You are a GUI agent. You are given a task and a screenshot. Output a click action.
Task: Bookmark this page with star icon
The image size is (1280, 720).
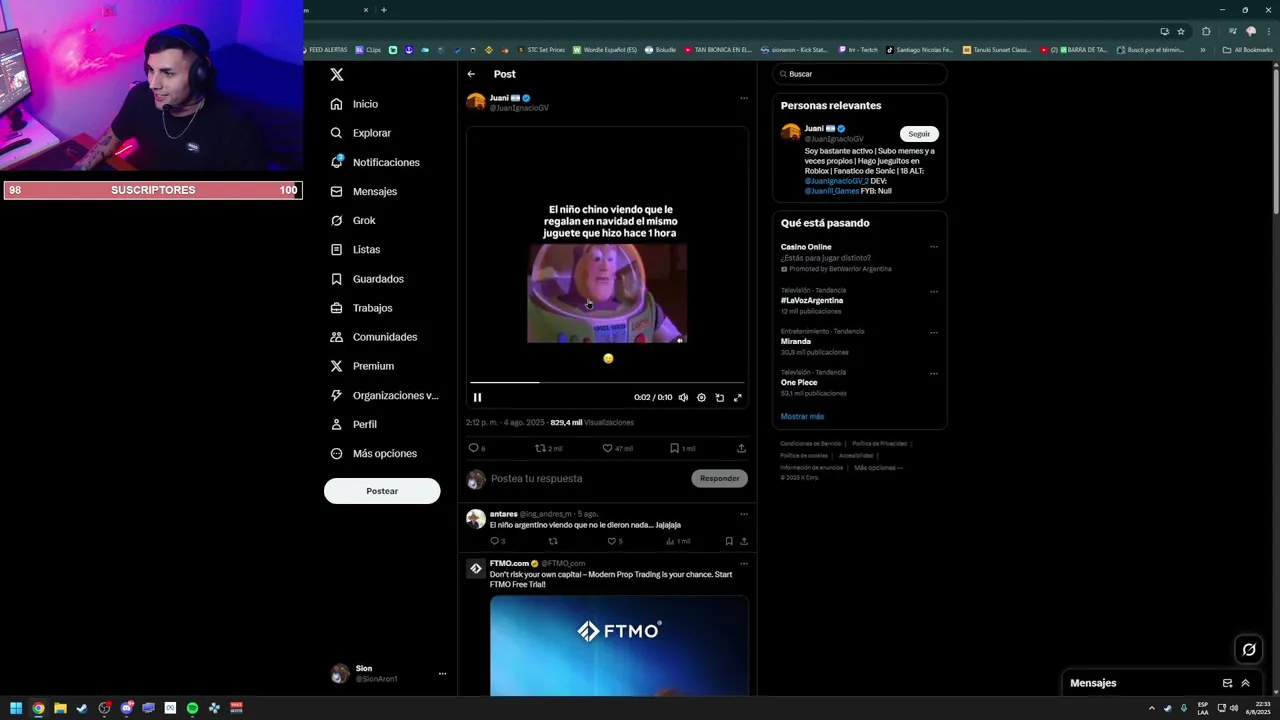pyautogui.click(x=1181, y=31)
